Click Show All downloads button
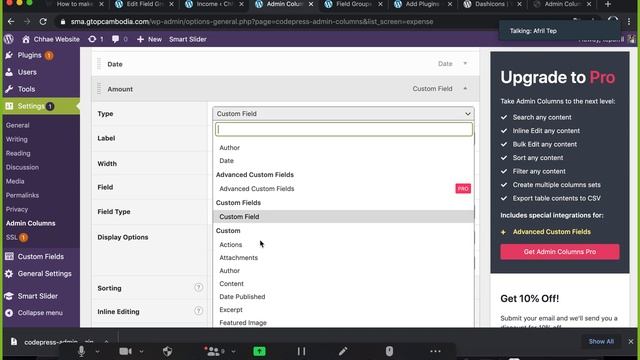 pyautogui.click(x=601, y=342)
